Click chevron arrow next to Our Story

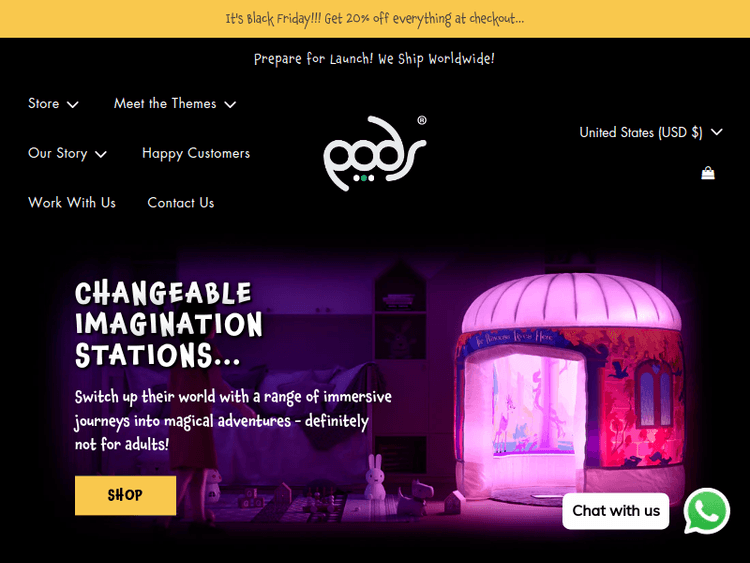(100, 154)
